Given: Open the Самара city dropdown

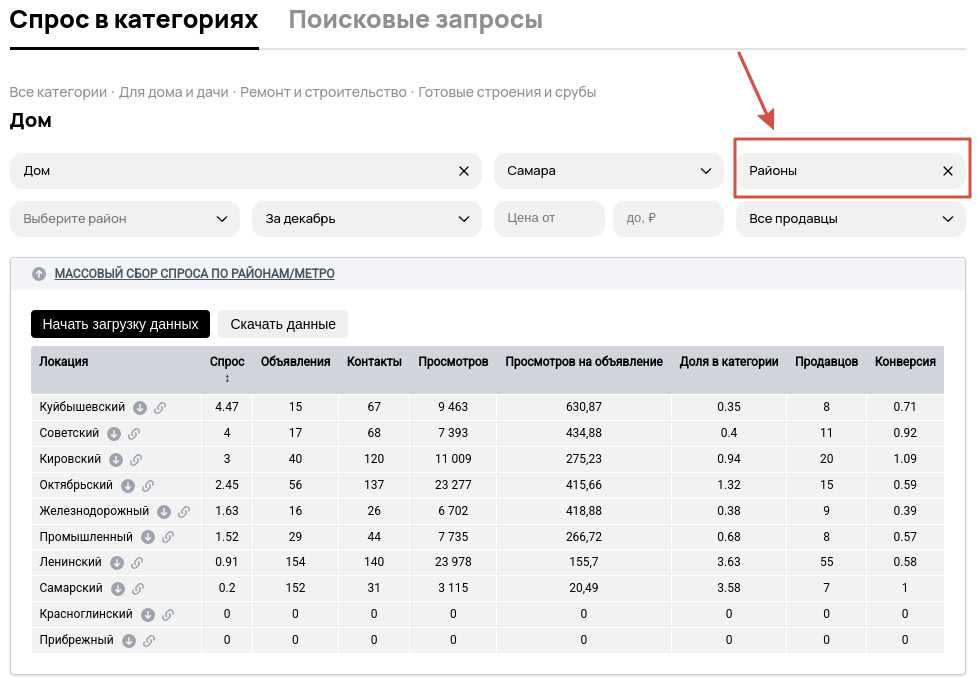Looking at the screenshot, I should tap(608, 171).
